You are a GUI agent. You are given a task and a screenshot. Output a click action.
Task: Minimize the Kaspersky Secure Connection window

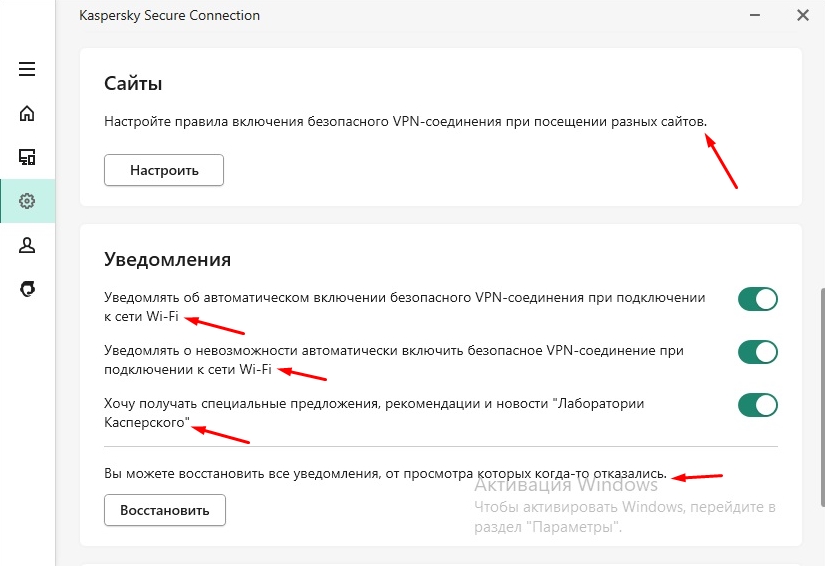(x=750, y=15)
